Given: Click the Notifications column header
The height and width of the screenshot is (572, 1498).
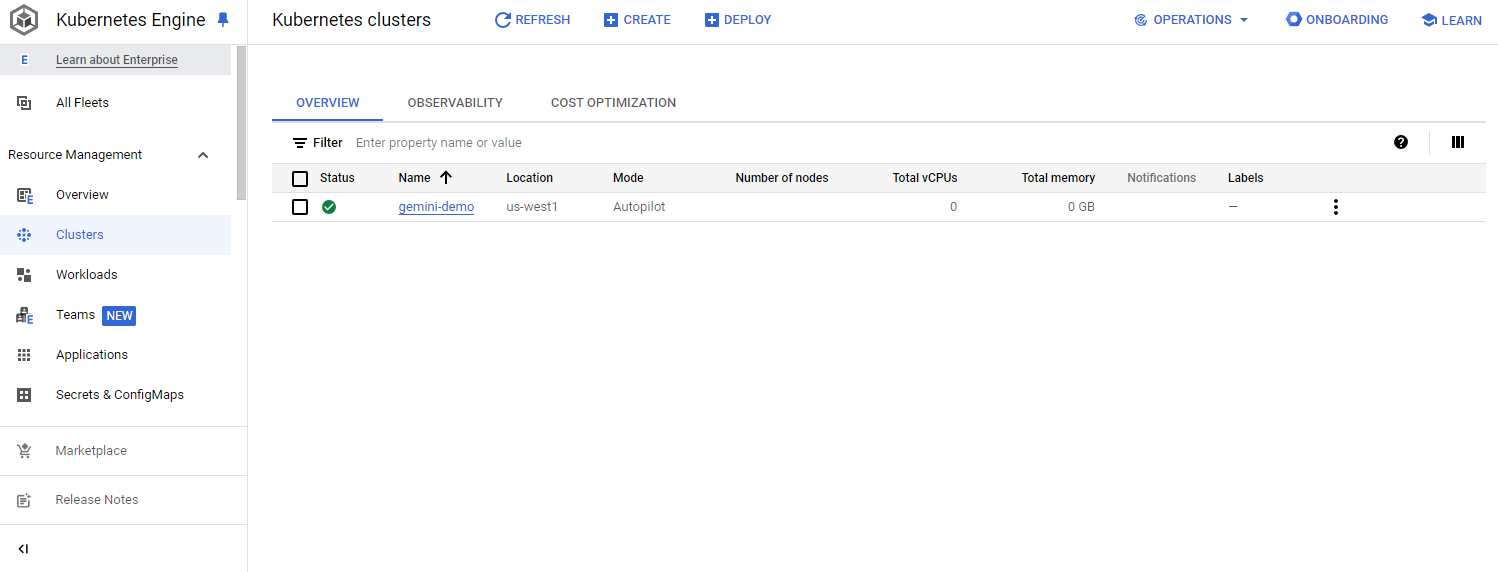Looking at the screenshot, I should (1161, 178).
